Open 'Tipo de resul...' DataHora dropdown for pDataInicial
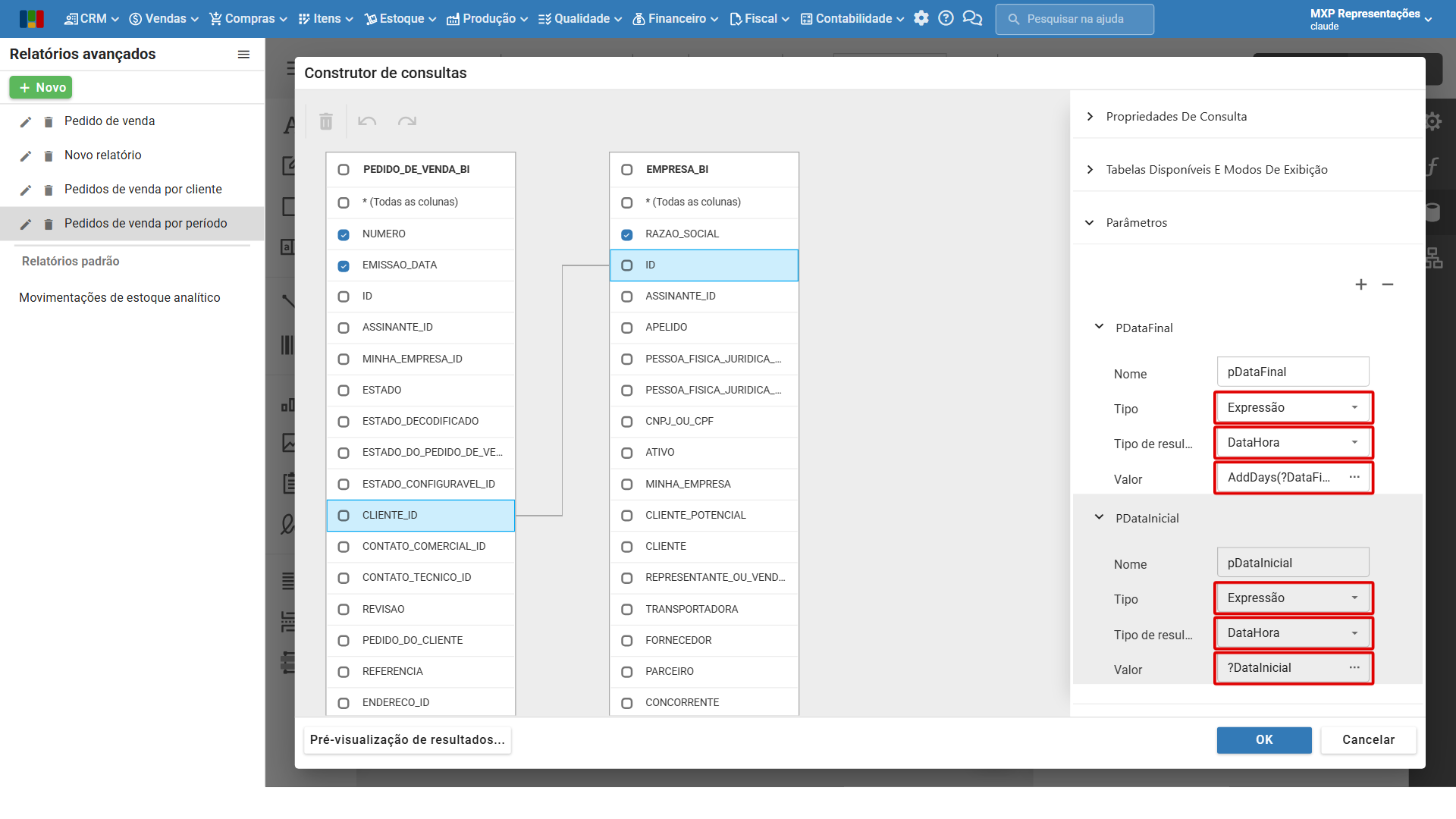Image resolution: width=1456 pixels, height=819 pixels. 1293,632
